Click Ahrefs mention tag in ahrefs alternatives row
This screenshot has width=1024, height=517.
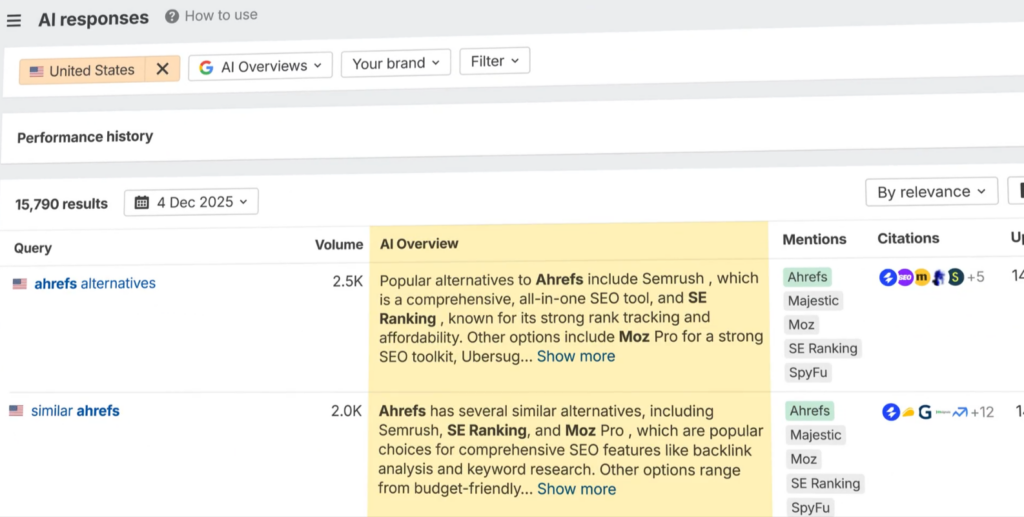coord(807,277)
